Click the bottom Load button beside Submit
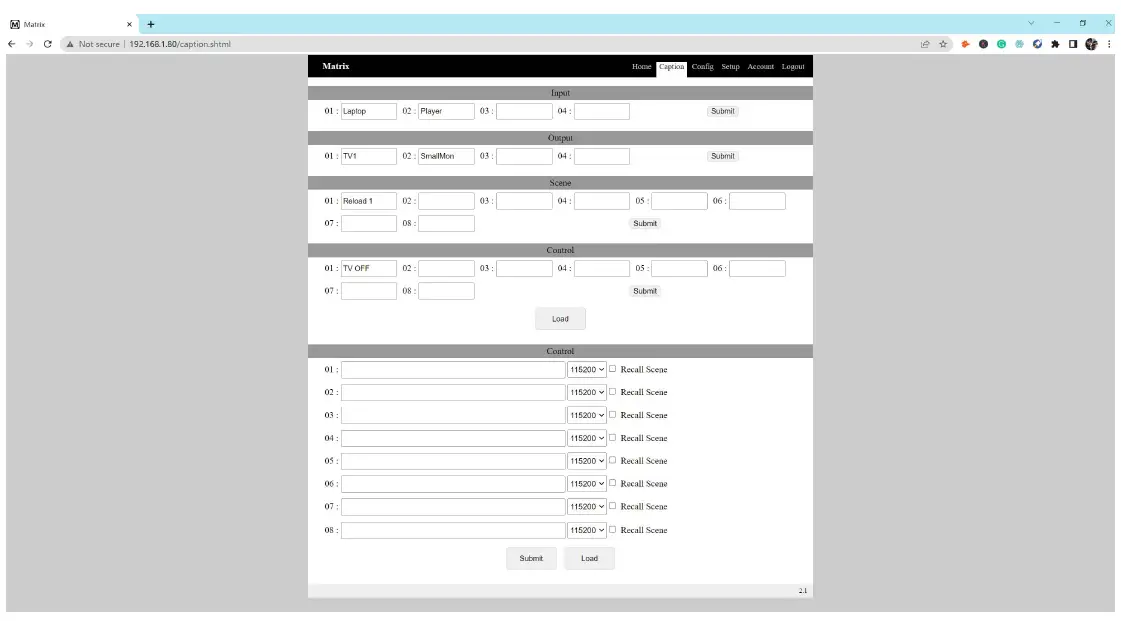The width and height of the screenshot is (1121, 621). tap(589, 558)
